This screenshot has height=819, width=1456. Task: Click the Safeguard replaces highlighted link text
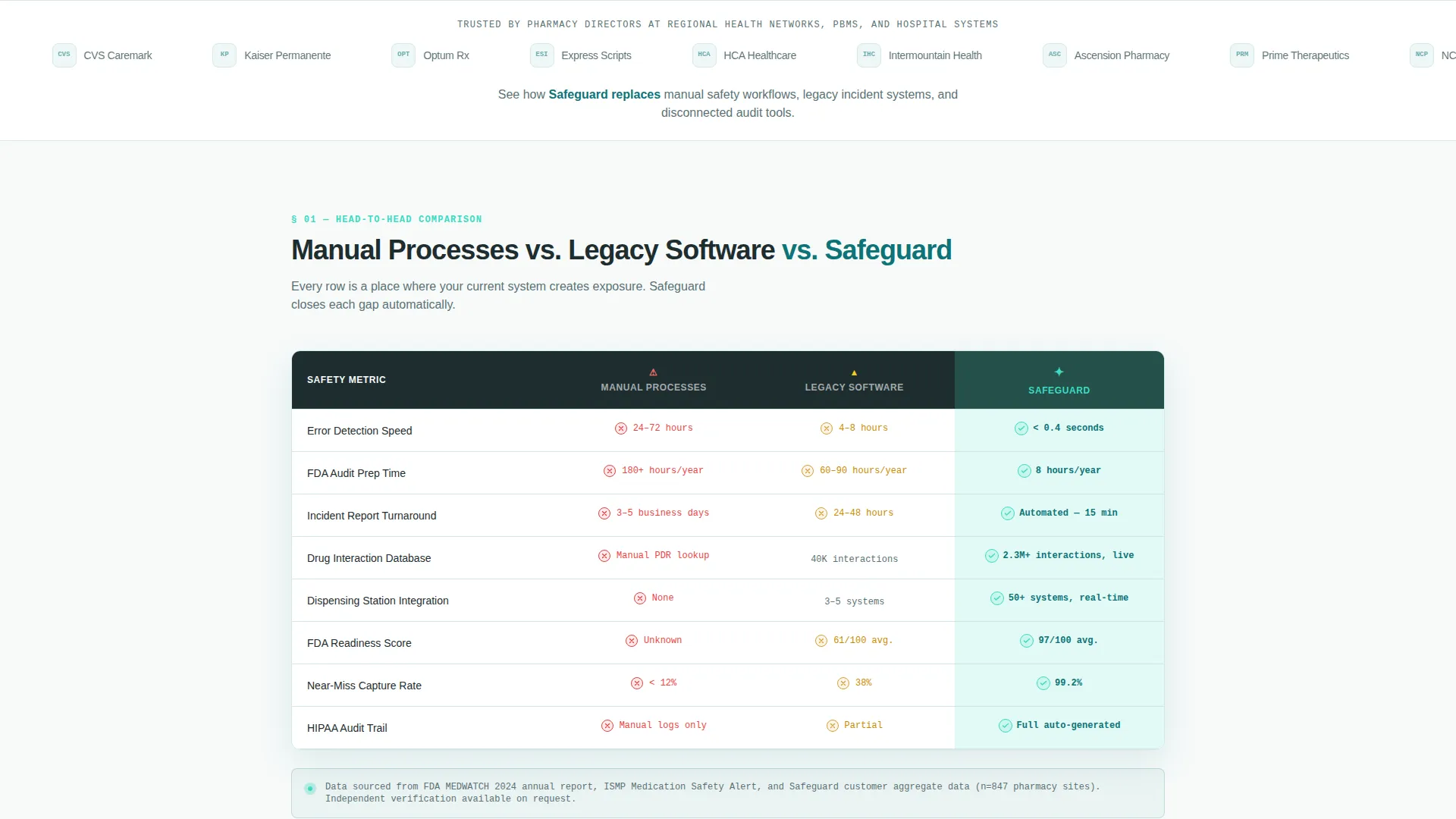pyautogui.click(x=604, y=95)
